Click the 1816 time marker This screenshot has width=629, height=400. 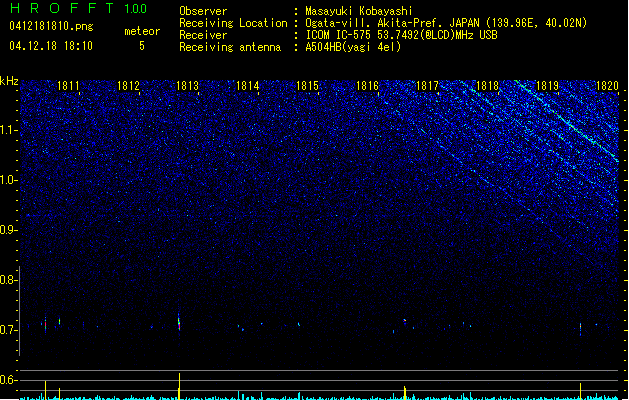tap(367, 86)
